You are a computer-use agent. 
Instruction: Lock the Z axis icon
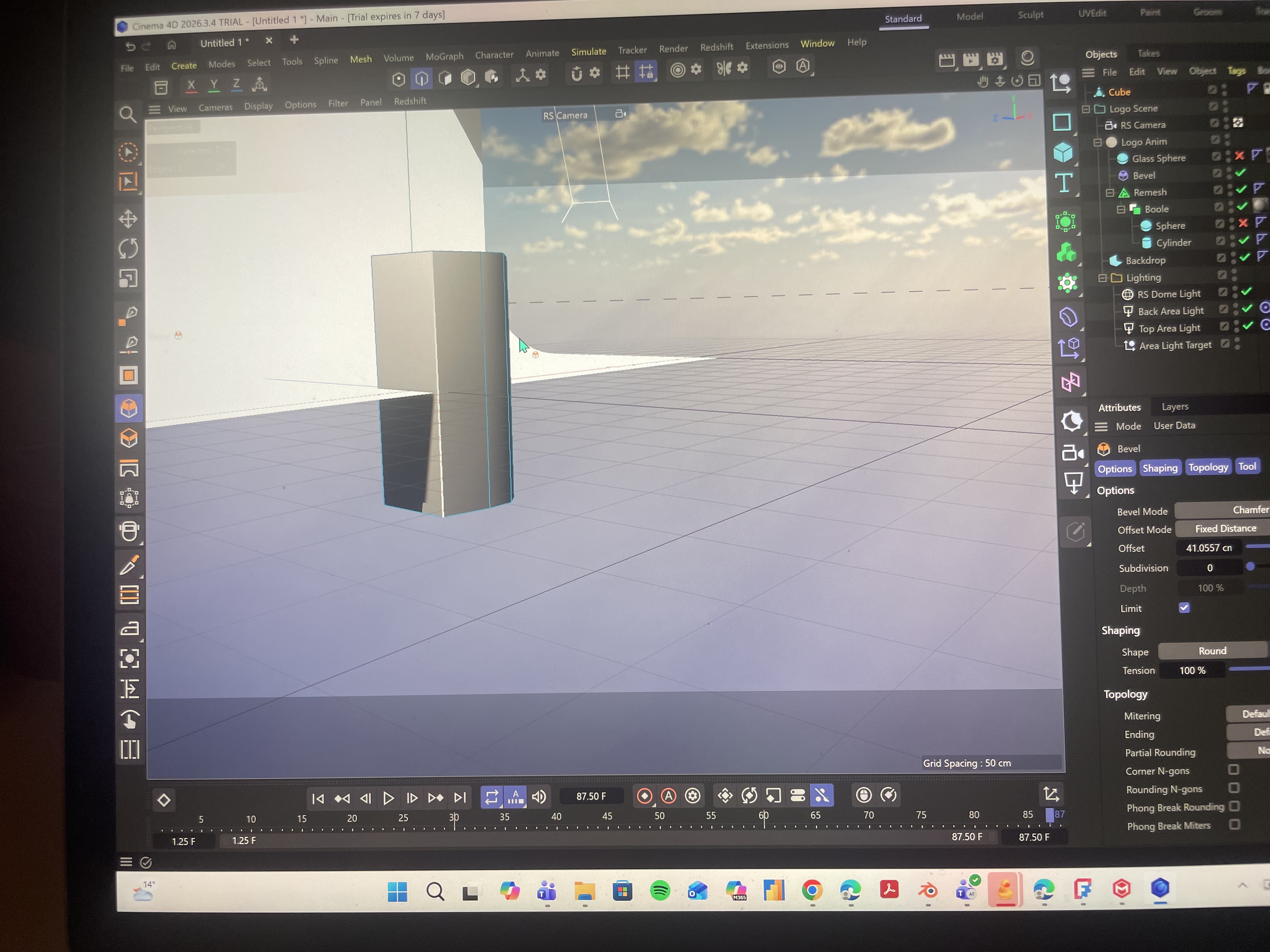click(x=236, y=85)
